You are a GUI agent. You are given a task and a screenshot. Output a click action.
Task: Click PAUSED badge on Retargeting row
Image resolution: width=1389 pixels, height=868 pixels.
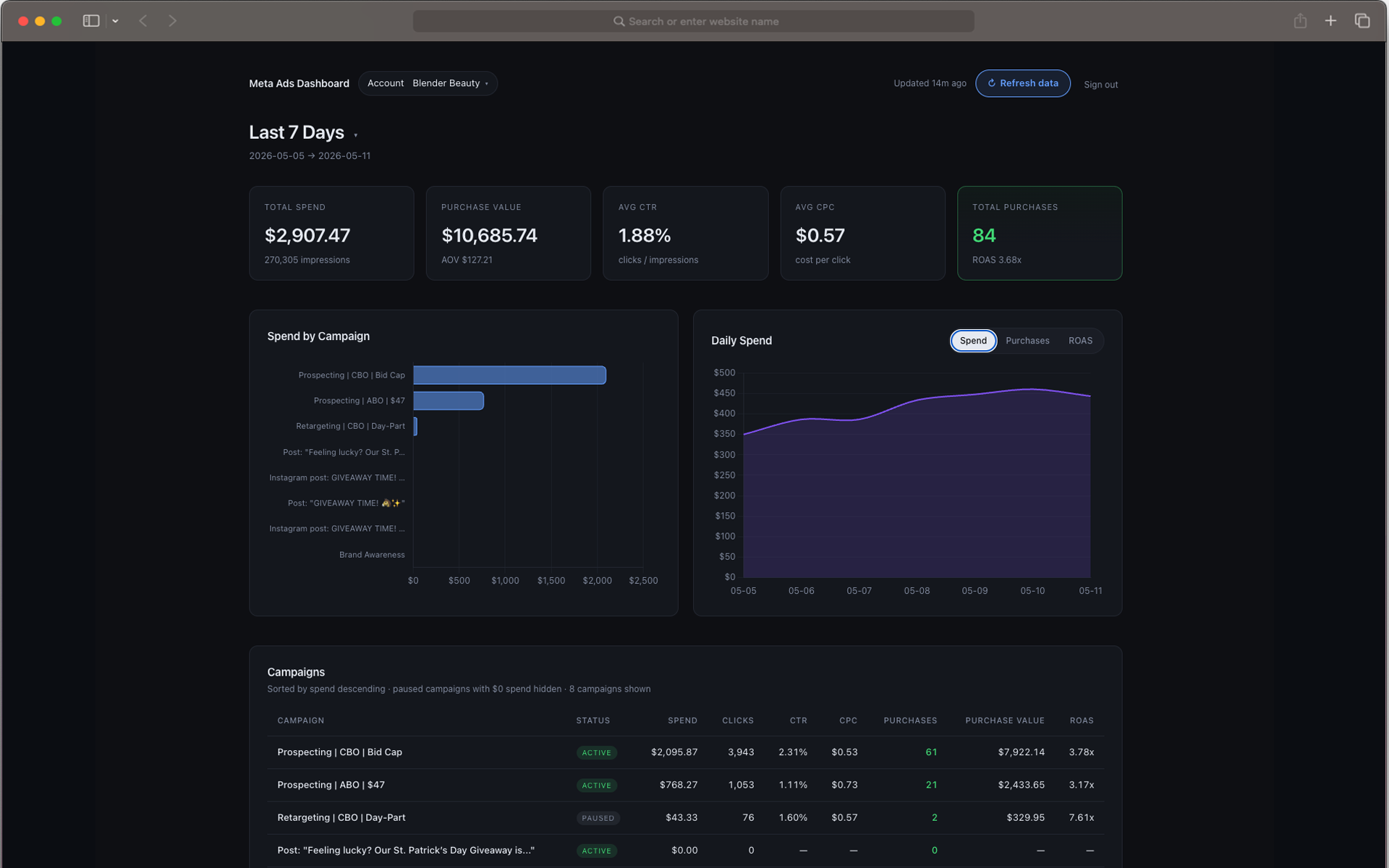point(598,818)
